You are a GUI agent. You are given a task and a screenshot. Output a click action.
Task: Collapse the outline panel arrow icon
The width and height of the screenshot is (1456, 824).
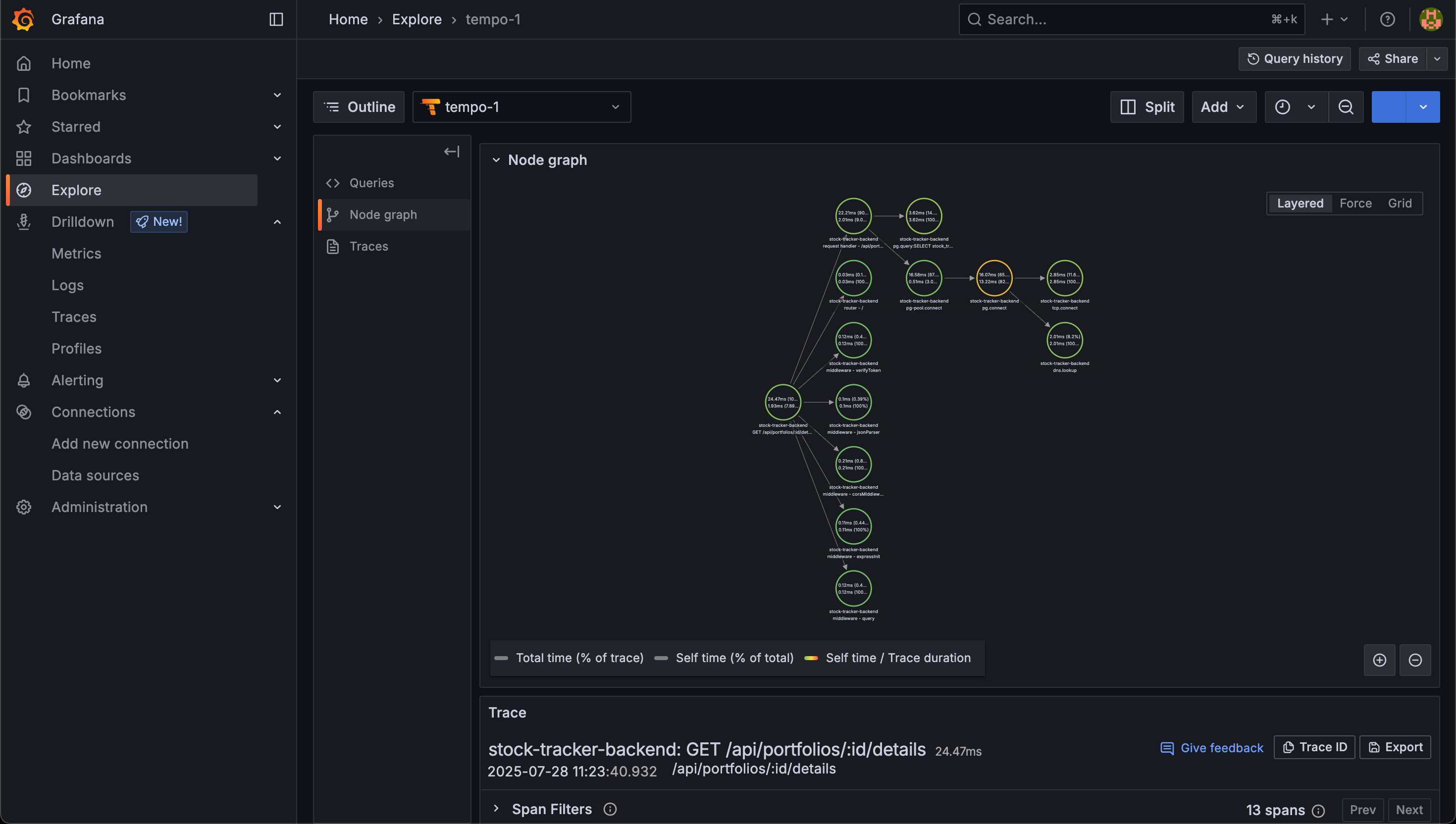tap(452, 151)
